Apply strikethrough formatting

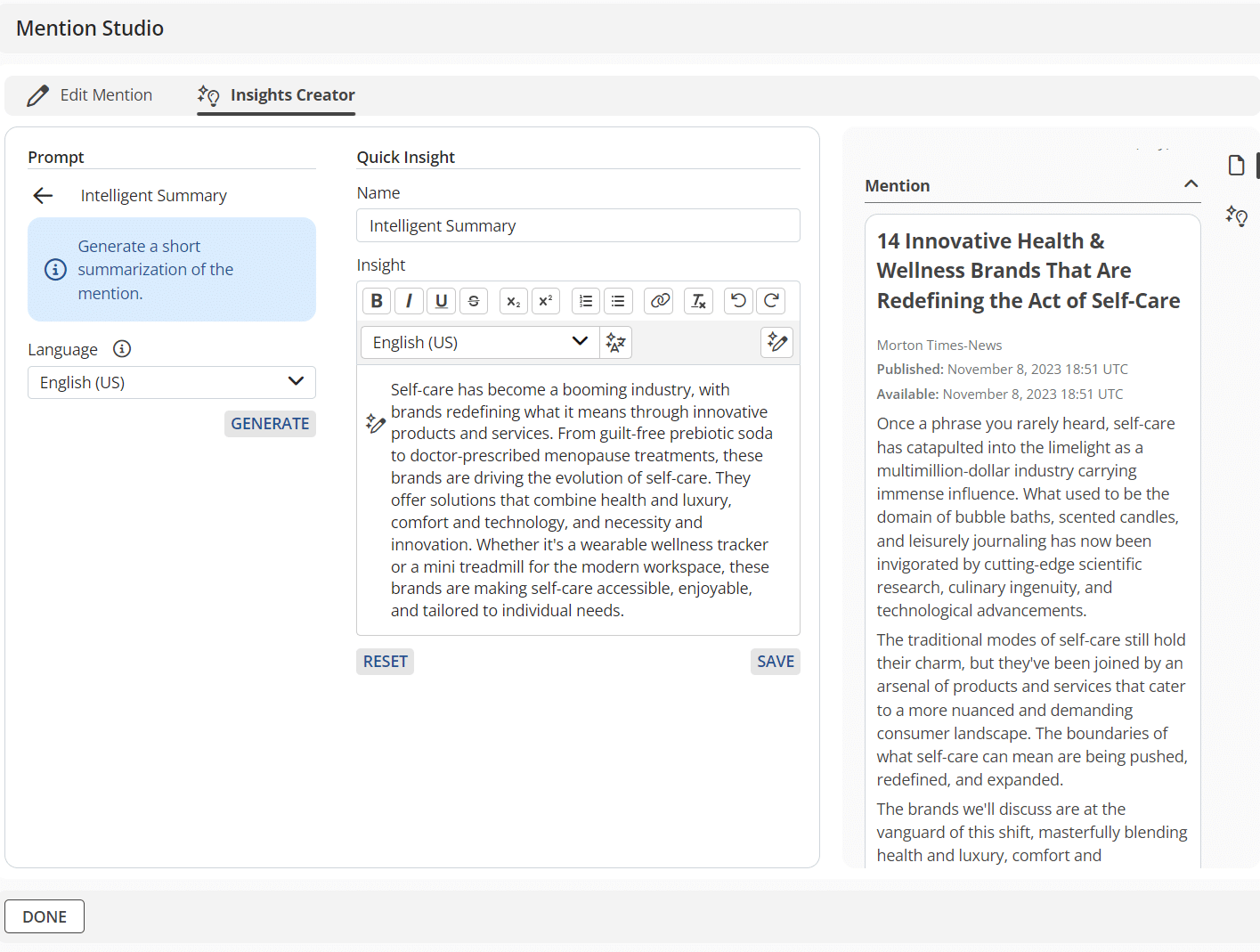point(474,301)
